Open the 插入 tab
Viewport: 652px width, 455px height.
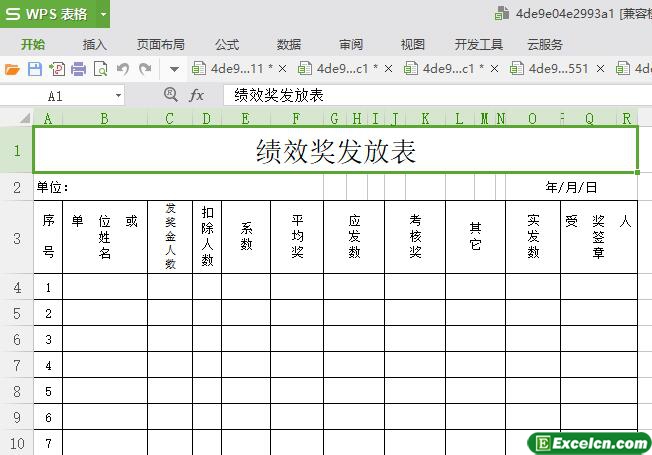(x=95, y=45)
